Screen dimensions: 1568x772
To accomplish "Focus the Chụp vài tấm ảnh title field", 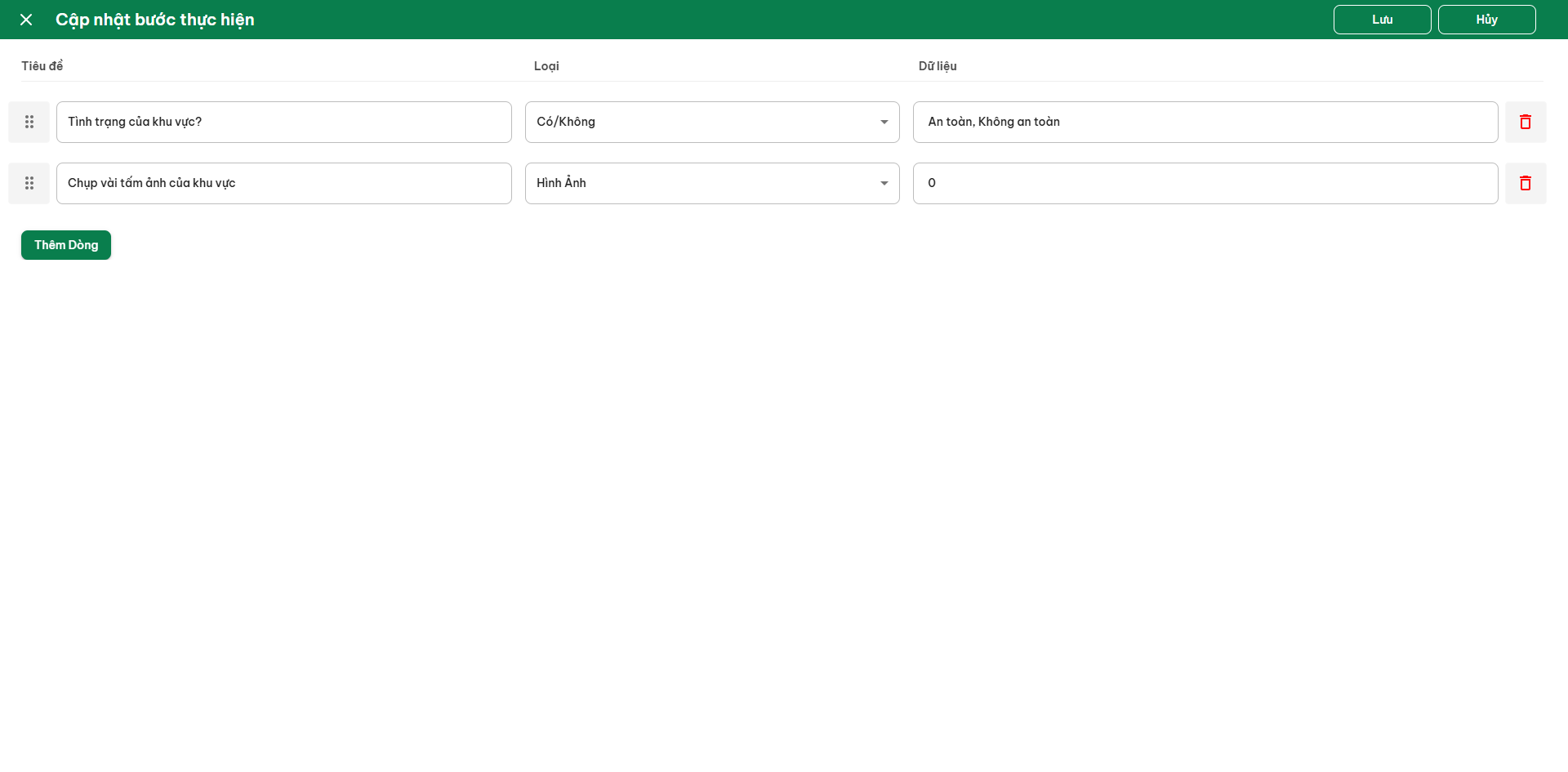I will point(283,183).
